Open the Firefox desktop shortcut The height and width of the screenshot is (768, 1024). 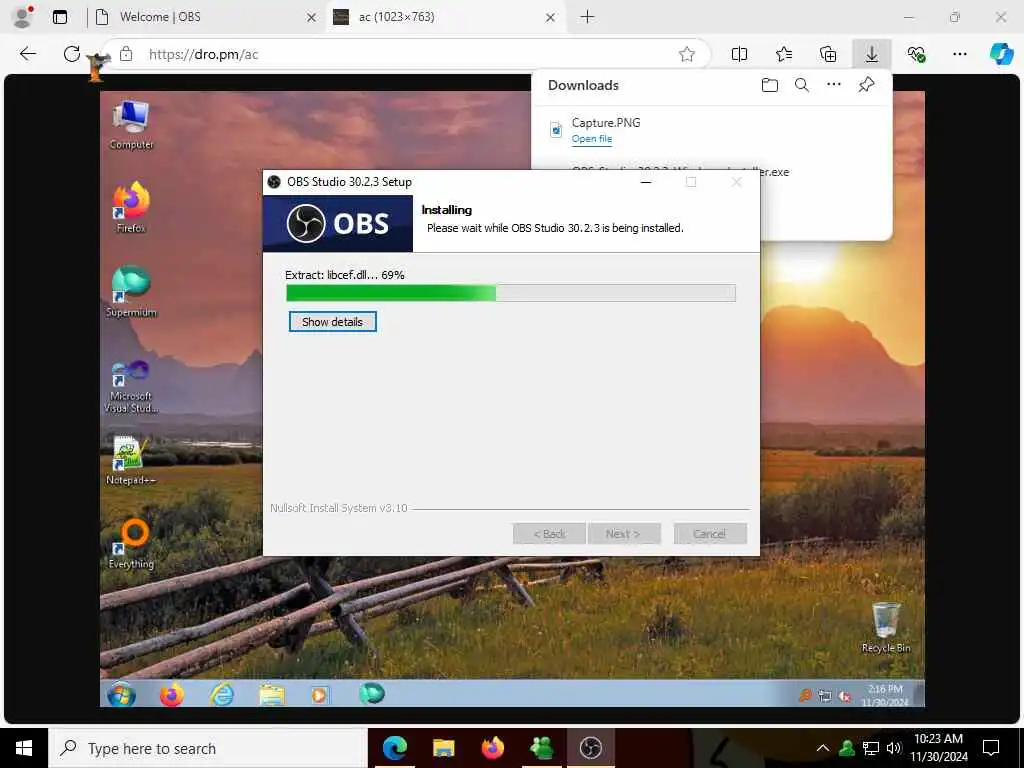tap(131, 207)
